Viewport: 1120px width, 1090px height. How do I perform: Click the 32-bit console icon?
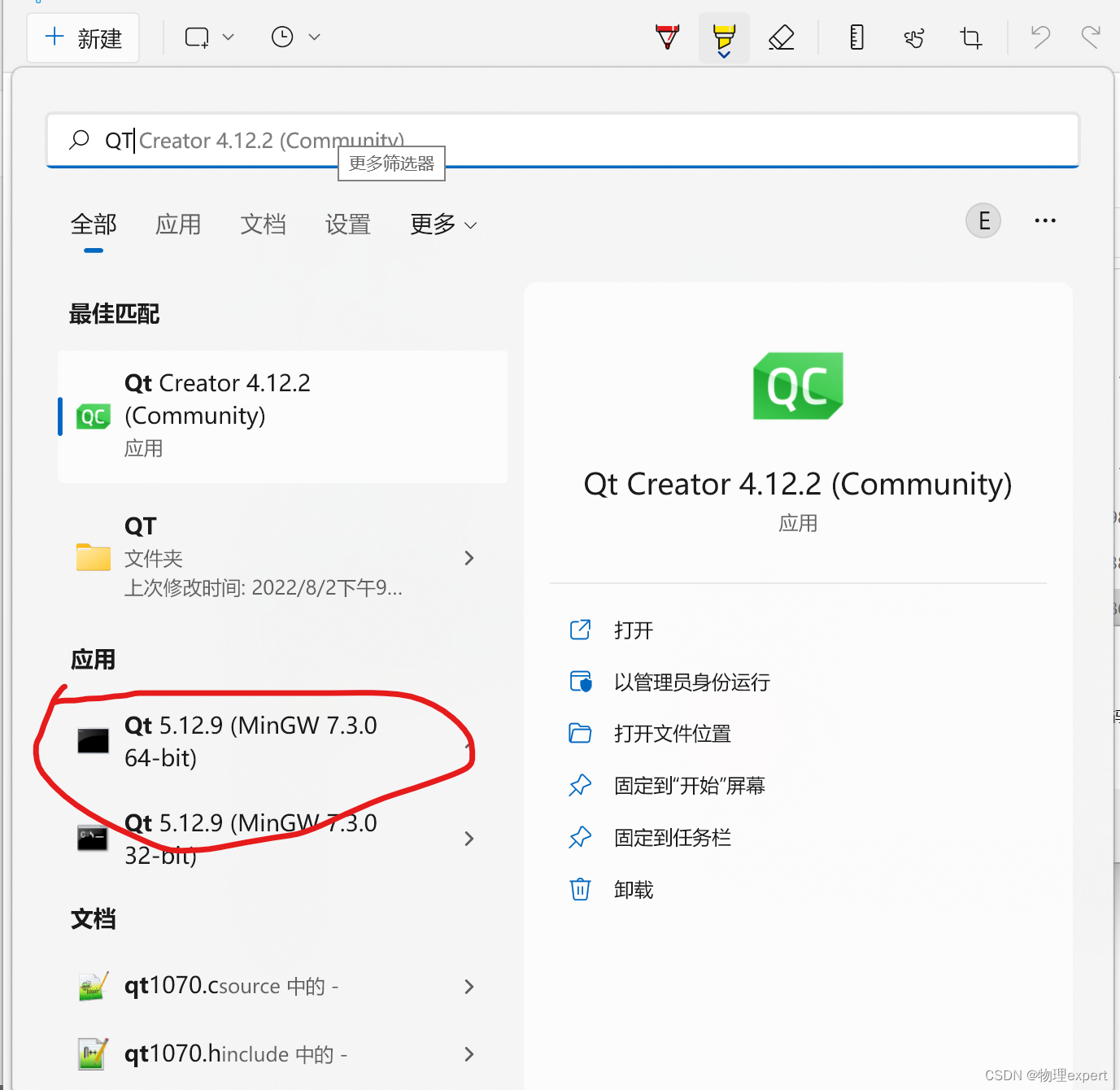tap(93, 838)
